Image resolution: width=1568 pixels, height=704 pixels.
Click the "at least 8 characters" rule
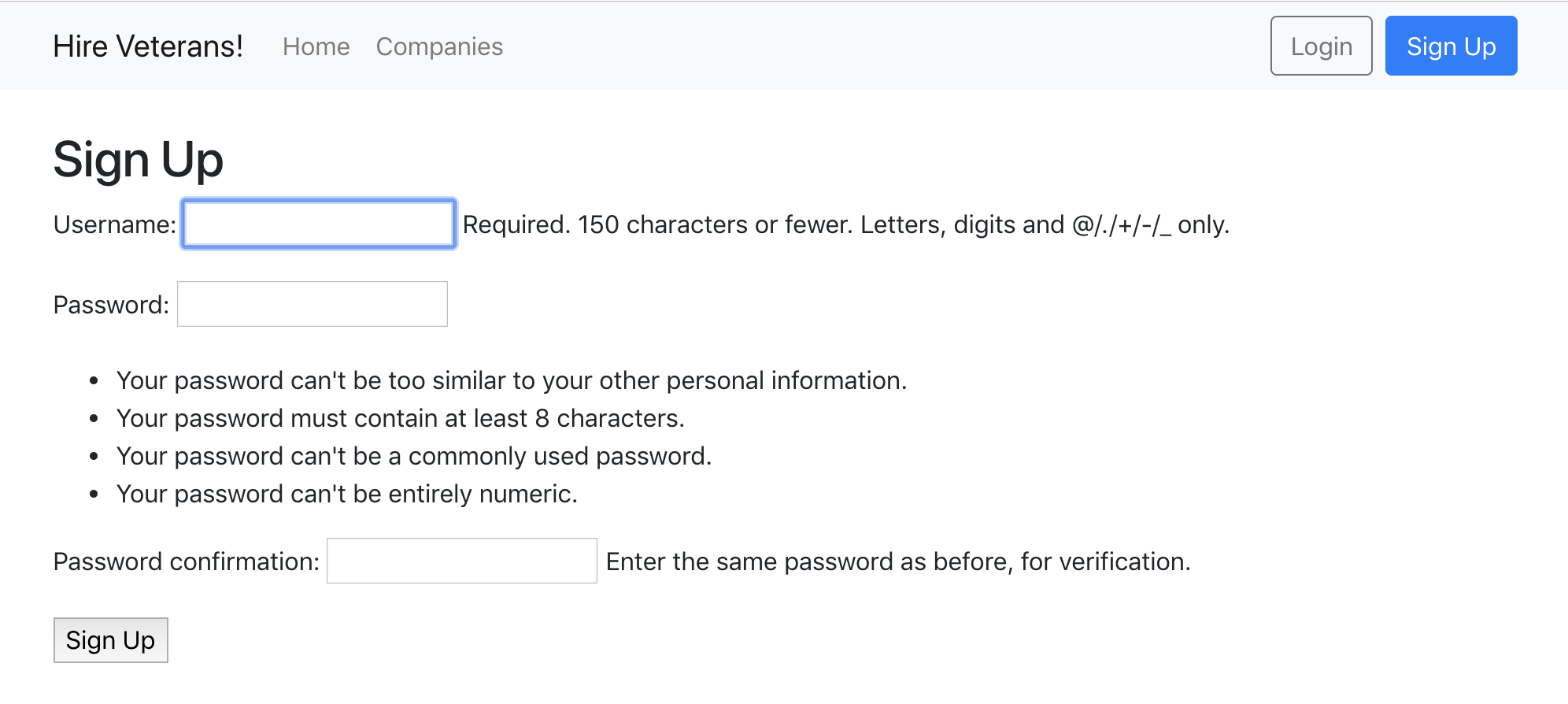[400, 418]
